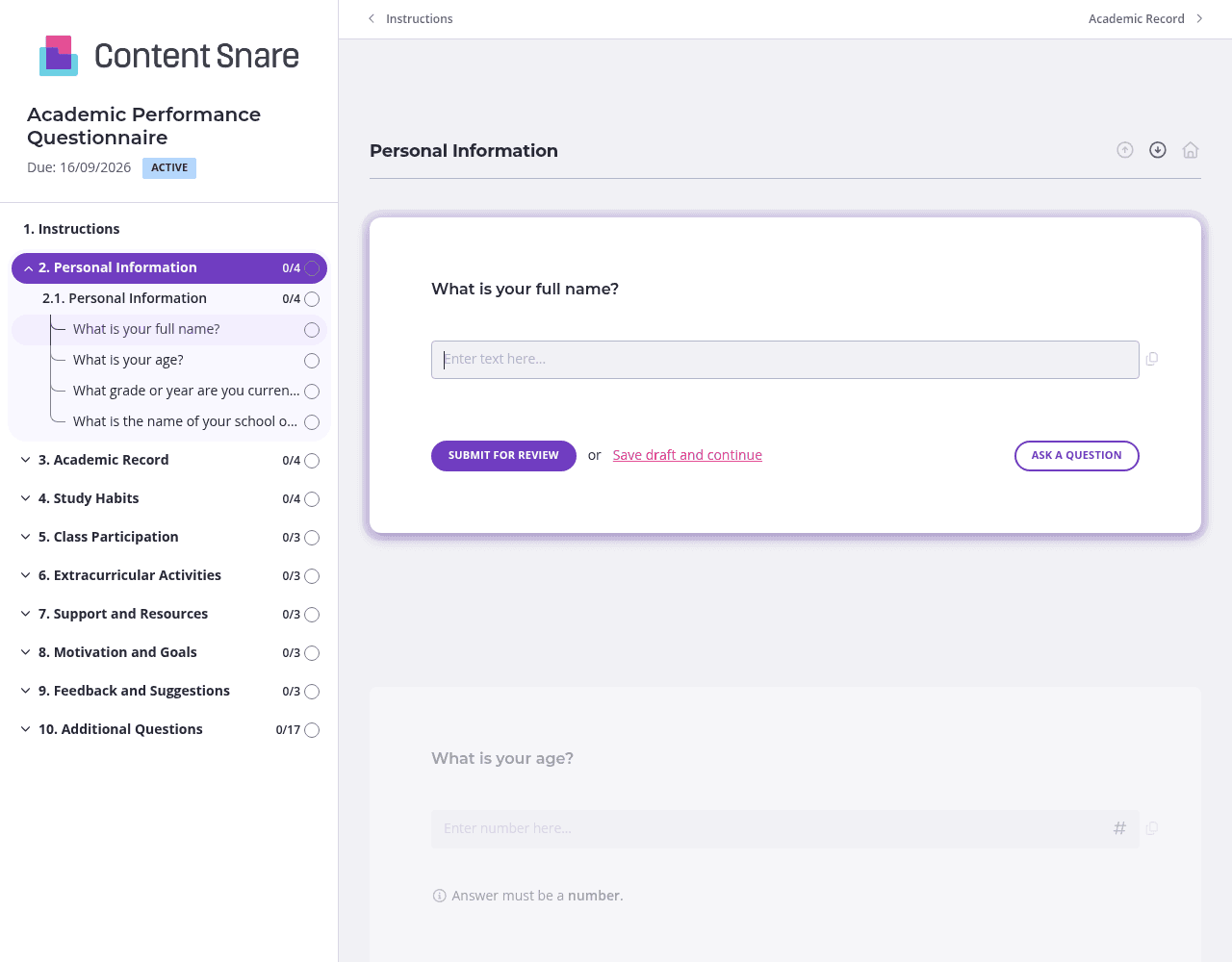
Task: Expand the Academic Record section
Action: click(x=26, y=460)
